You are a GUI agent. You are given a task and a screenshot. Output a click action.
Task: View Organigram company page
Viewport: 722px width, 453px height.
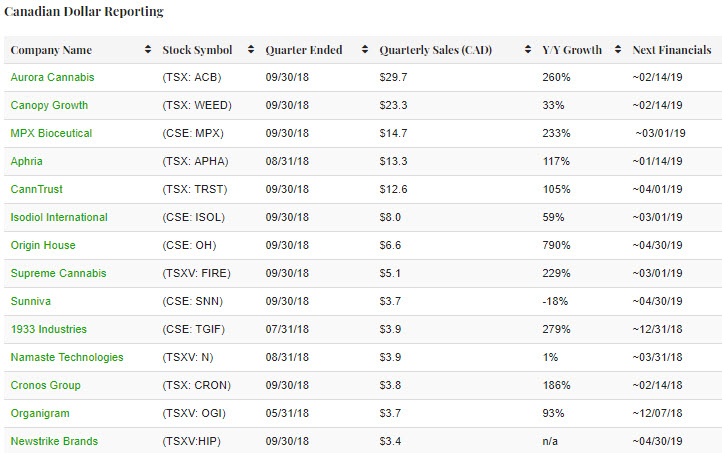coord(39,414)
